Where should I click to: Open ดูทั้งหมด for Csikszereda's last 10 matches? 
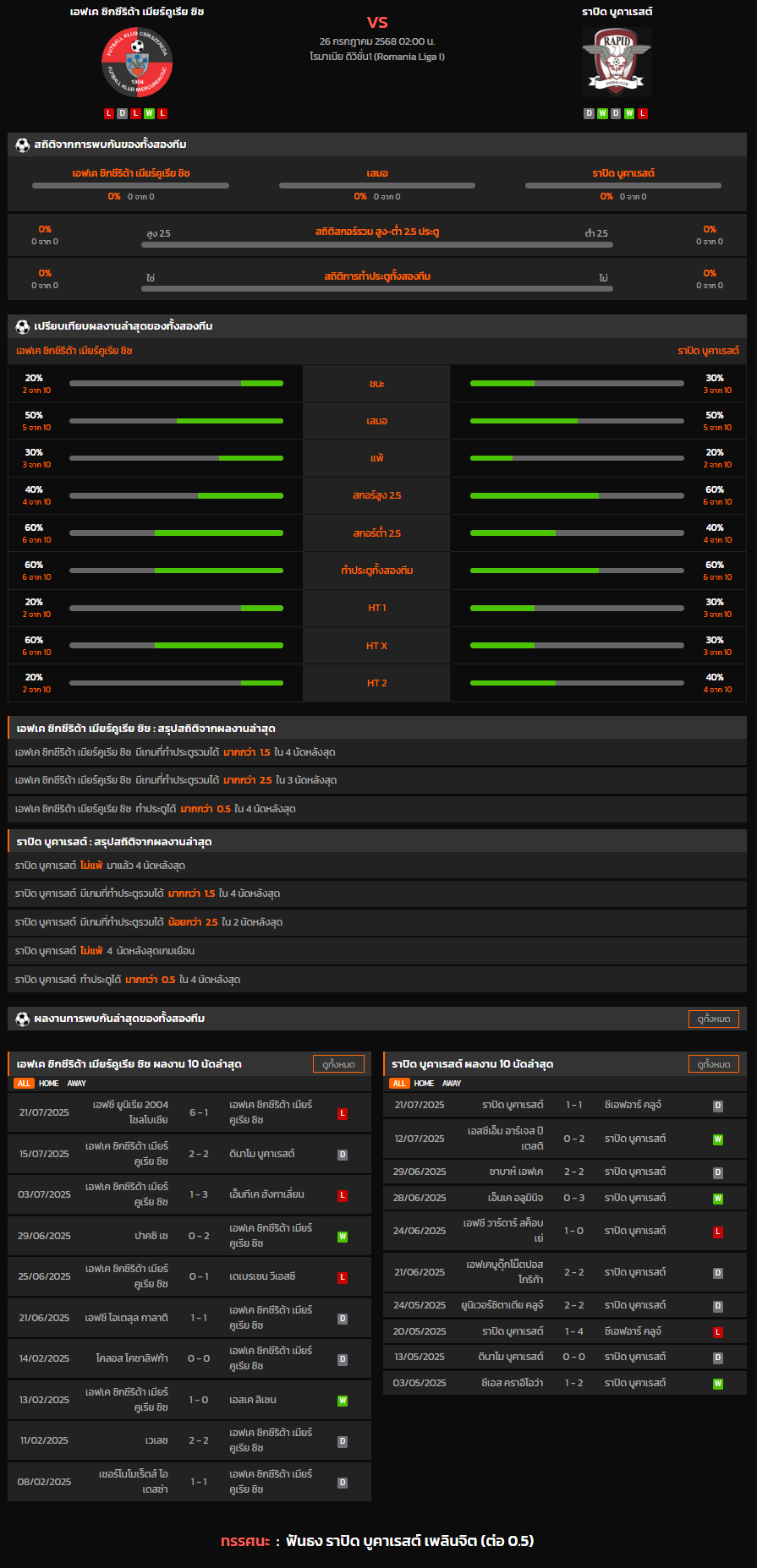coord(338,1064)
